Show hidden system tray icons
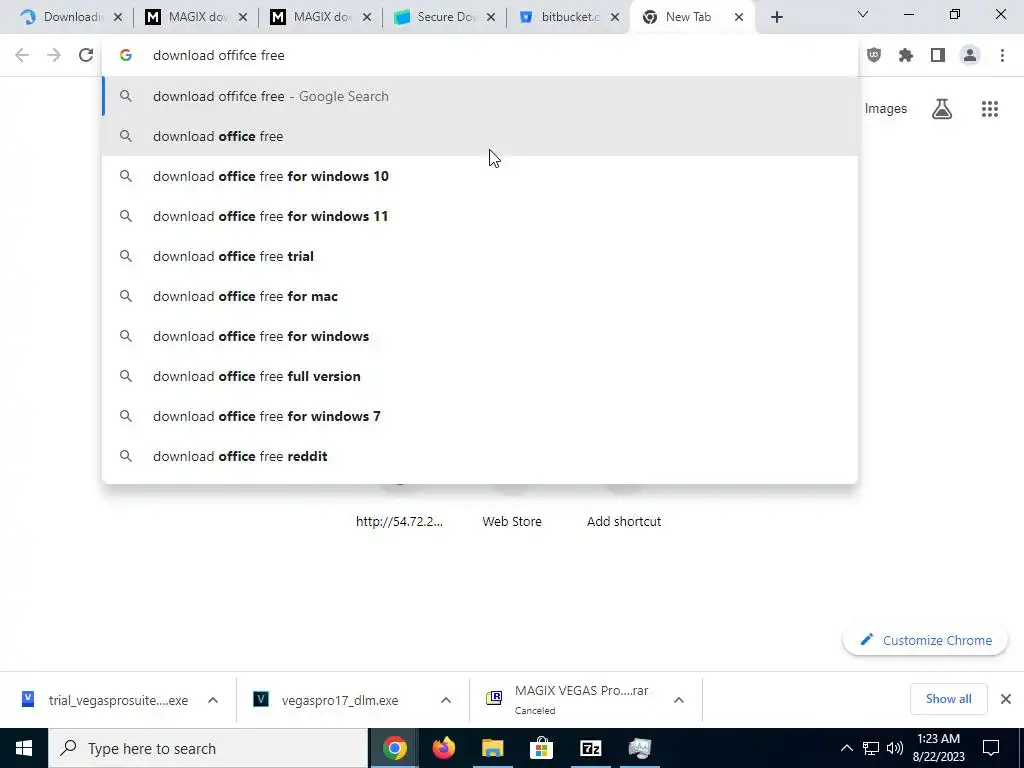This screenshot has width=1024, height=768. [x=846, y=748]
